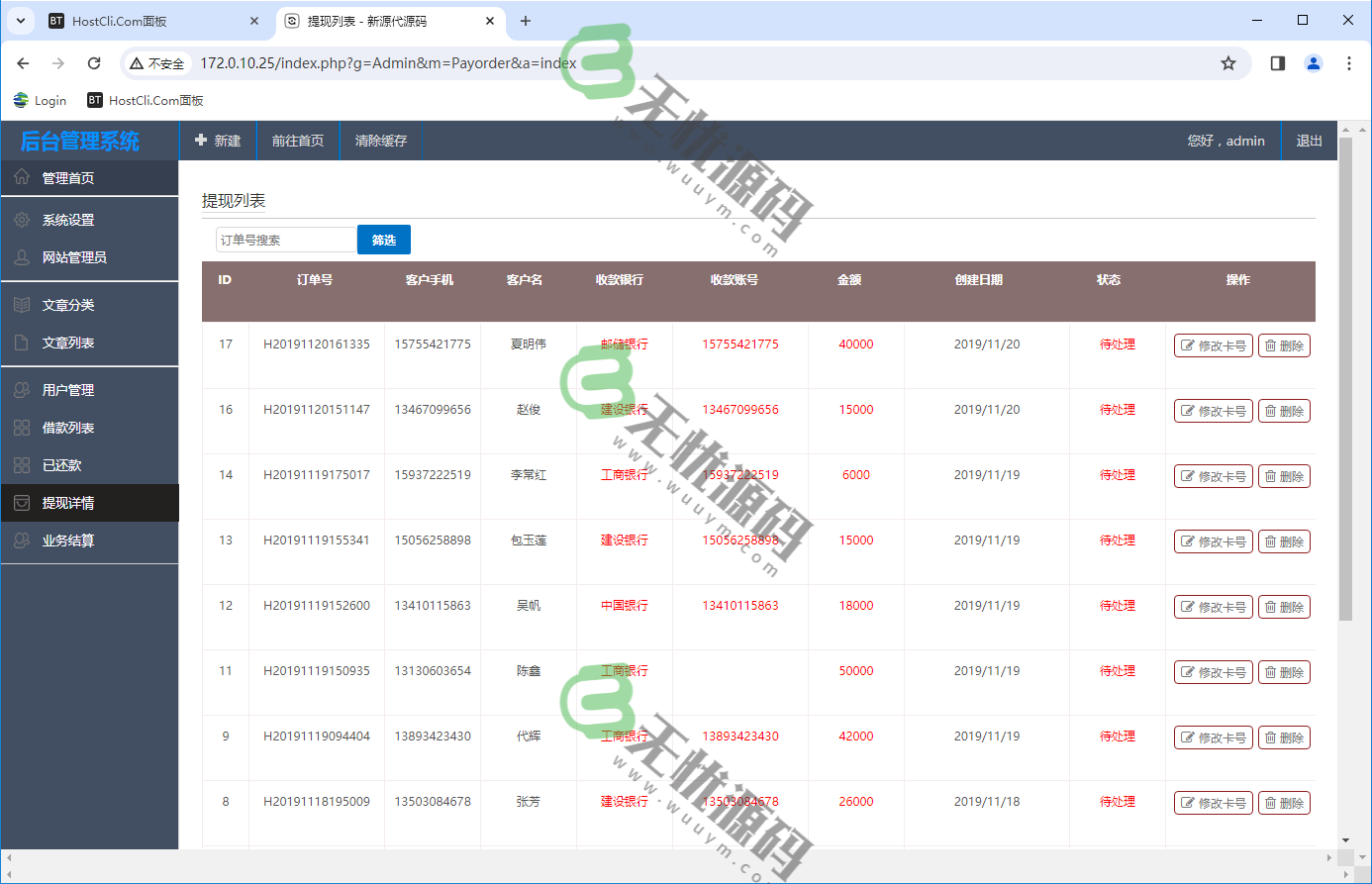Click the home icon beside 管理首页
The height and width of the screenshot is (884, 1372).
22,177
